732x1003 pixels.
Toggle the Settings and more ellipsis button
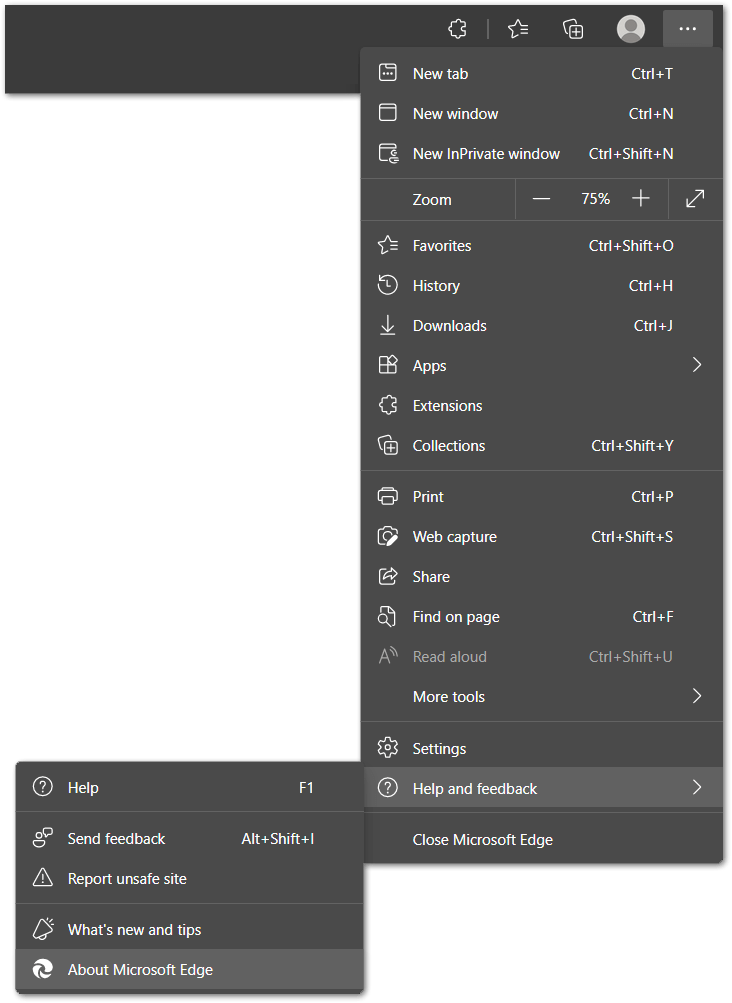(688, 29)
